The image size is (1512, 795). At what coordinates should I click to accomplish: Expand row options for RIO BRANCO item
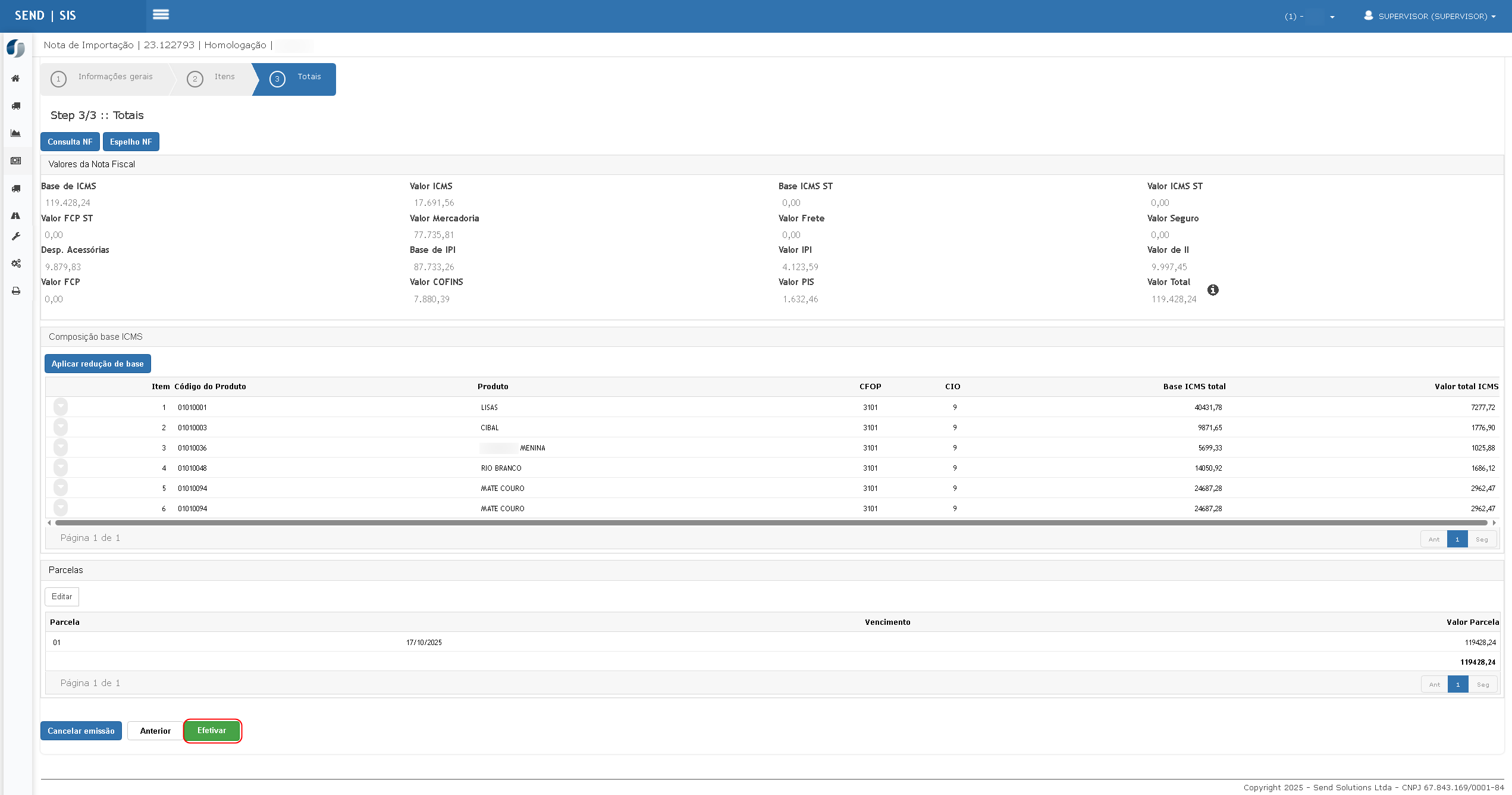tap(61, 468)
